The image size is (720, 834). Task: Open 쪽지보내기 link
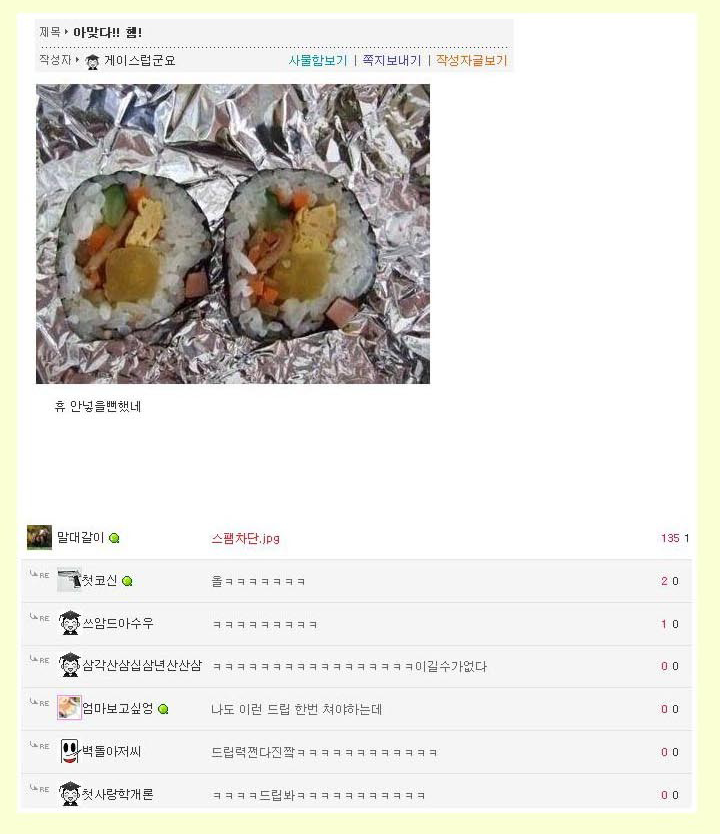391,61
